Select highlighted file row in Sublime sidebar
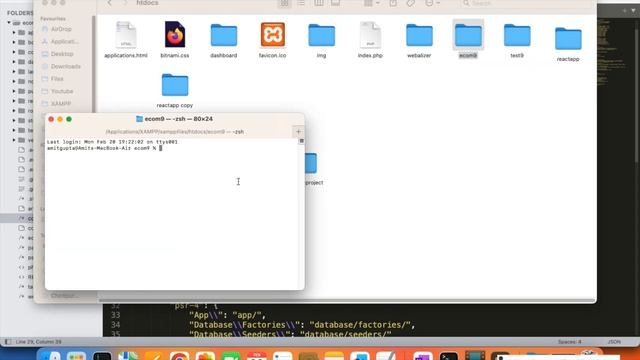 coord(18,218)
